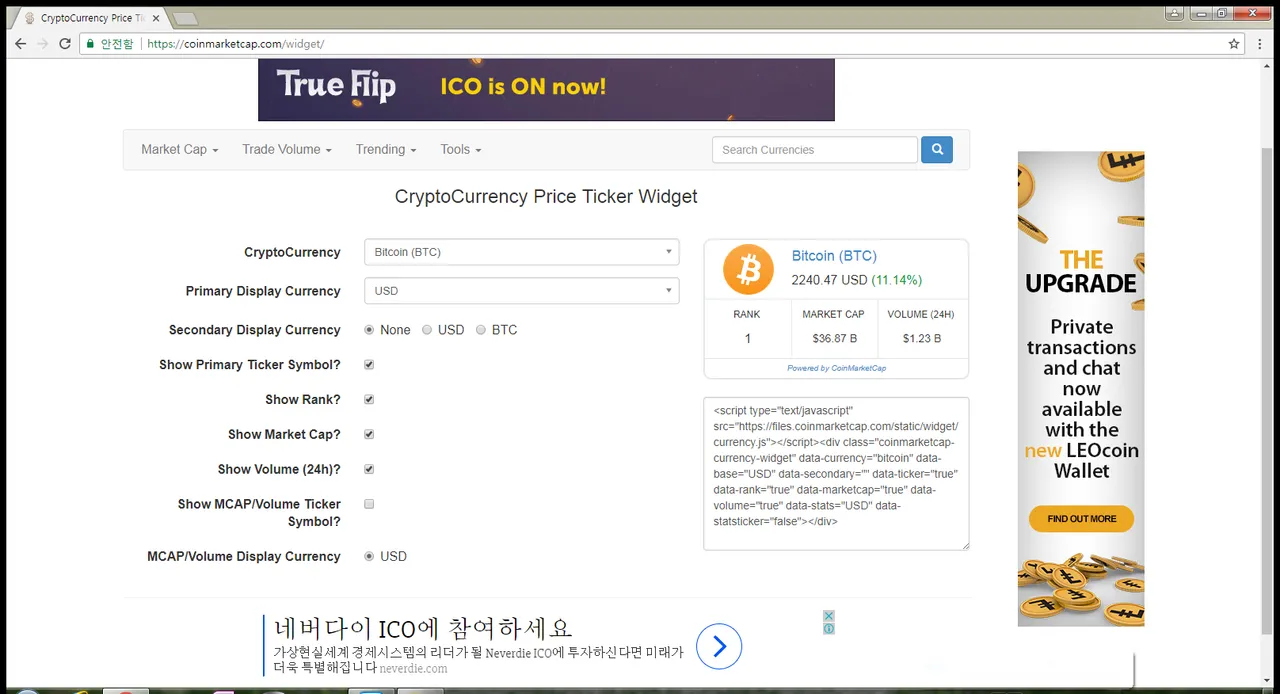The height and width of the screenshot is (694, 1280).
Task: Click the 2240.47 USD price text
Action: tap(829, 280)
